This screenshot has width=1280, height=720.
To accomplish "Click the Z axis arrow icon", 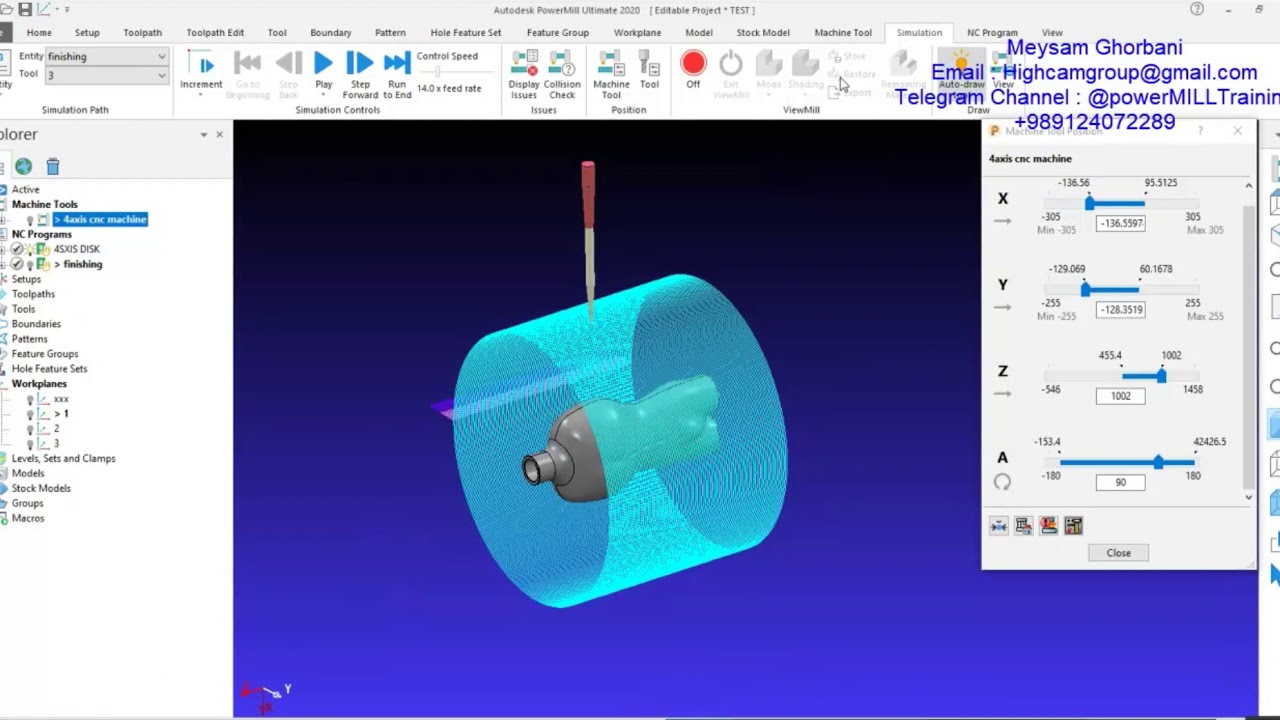I will pos(1002,394).
